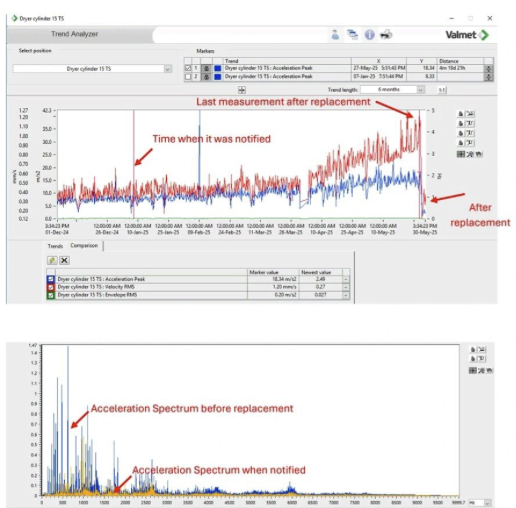Toggle the Velocity RMS trend checkbox

point(51,287)
